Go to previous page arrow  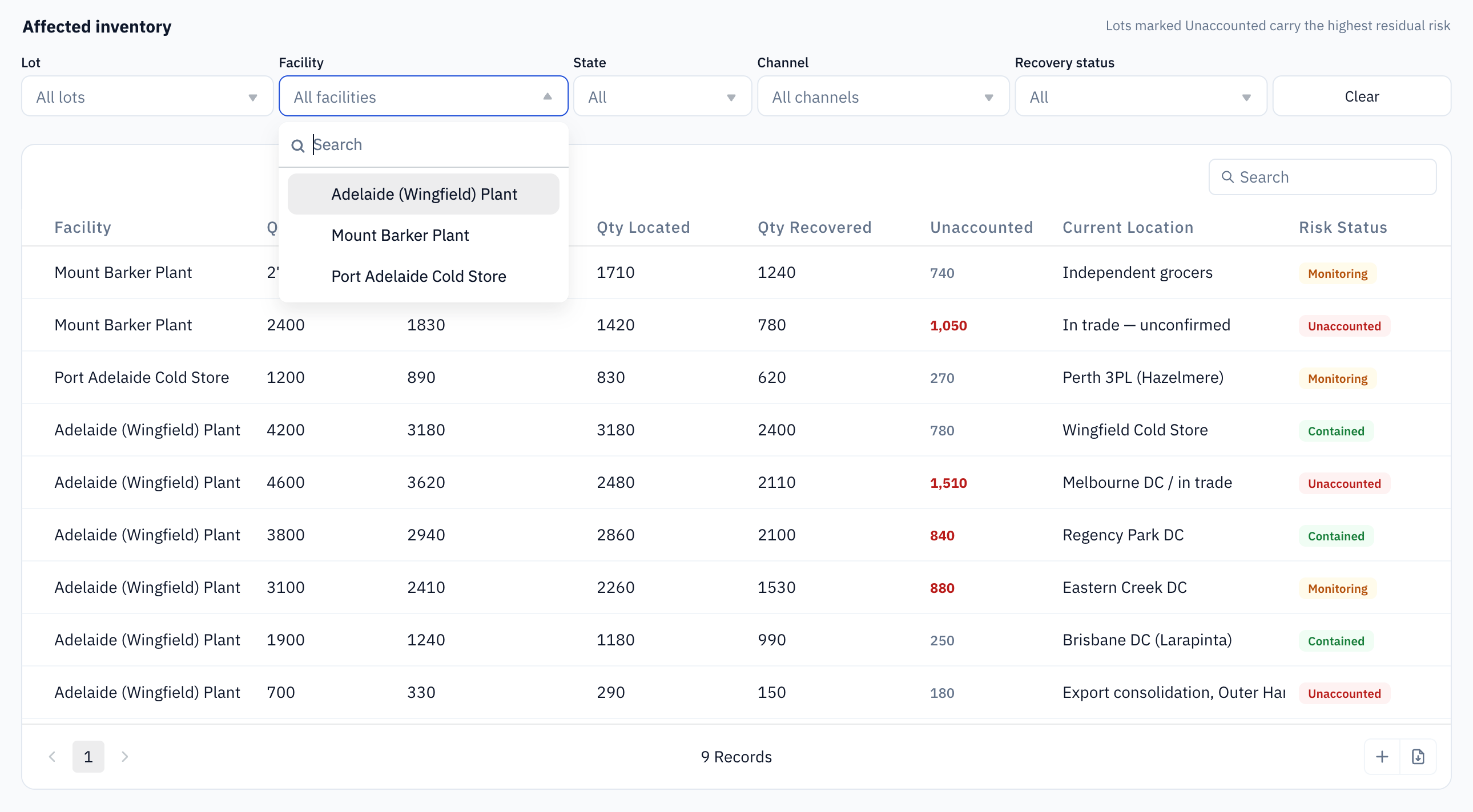(52, 757)
